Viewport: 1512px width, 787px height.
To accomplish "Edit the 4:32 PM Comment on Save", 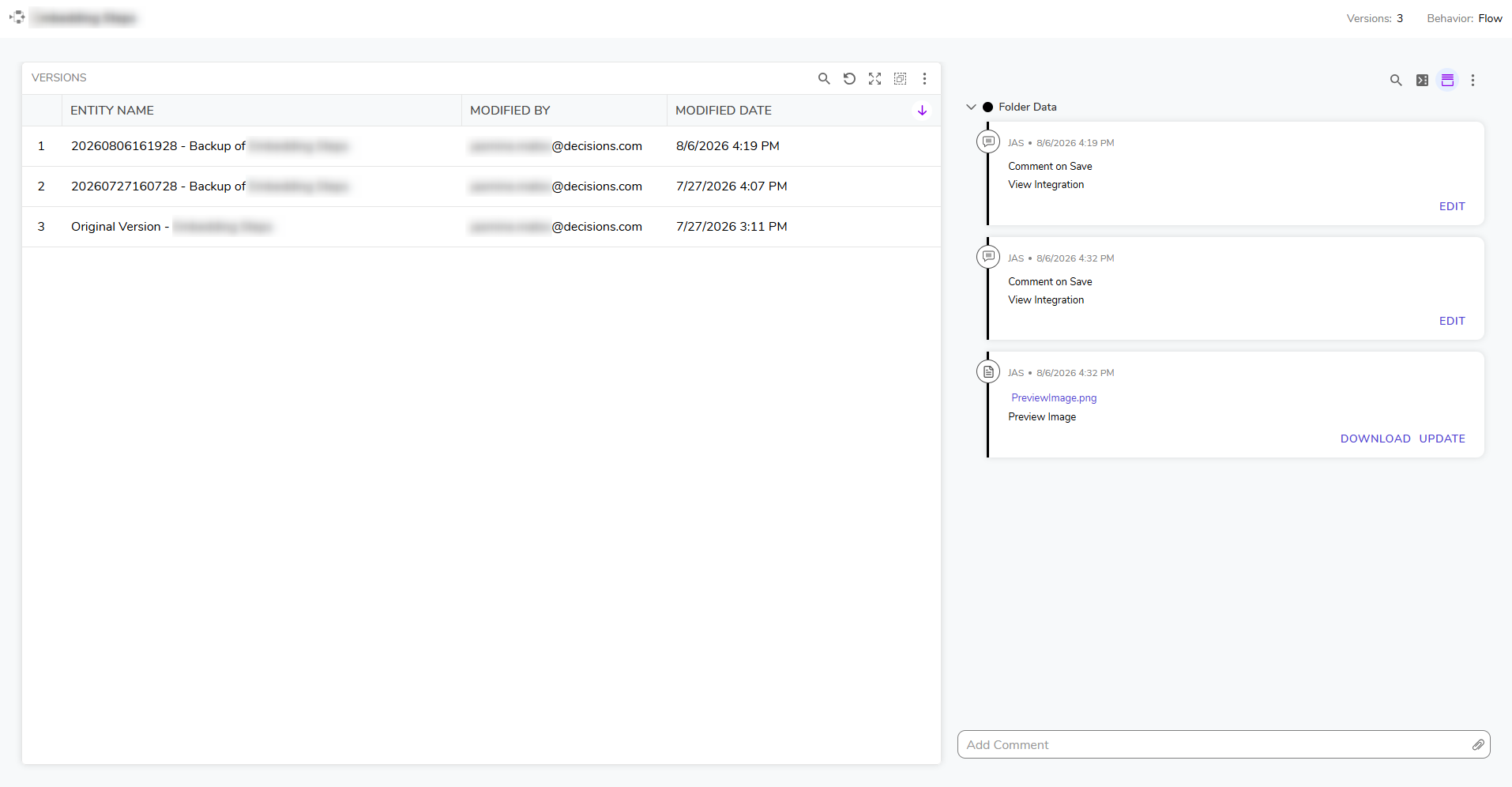I will (x=1452, y=321).
